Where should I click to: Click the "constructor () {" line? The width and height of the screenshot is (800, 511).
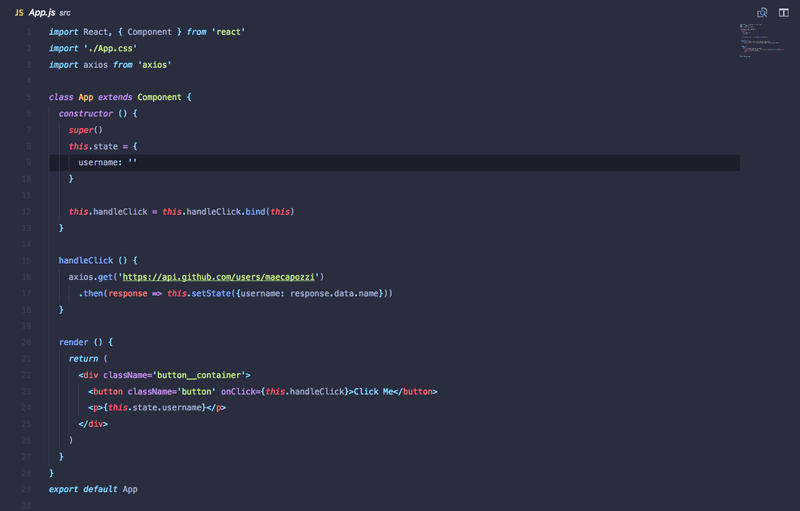click(x=98, y=114)
